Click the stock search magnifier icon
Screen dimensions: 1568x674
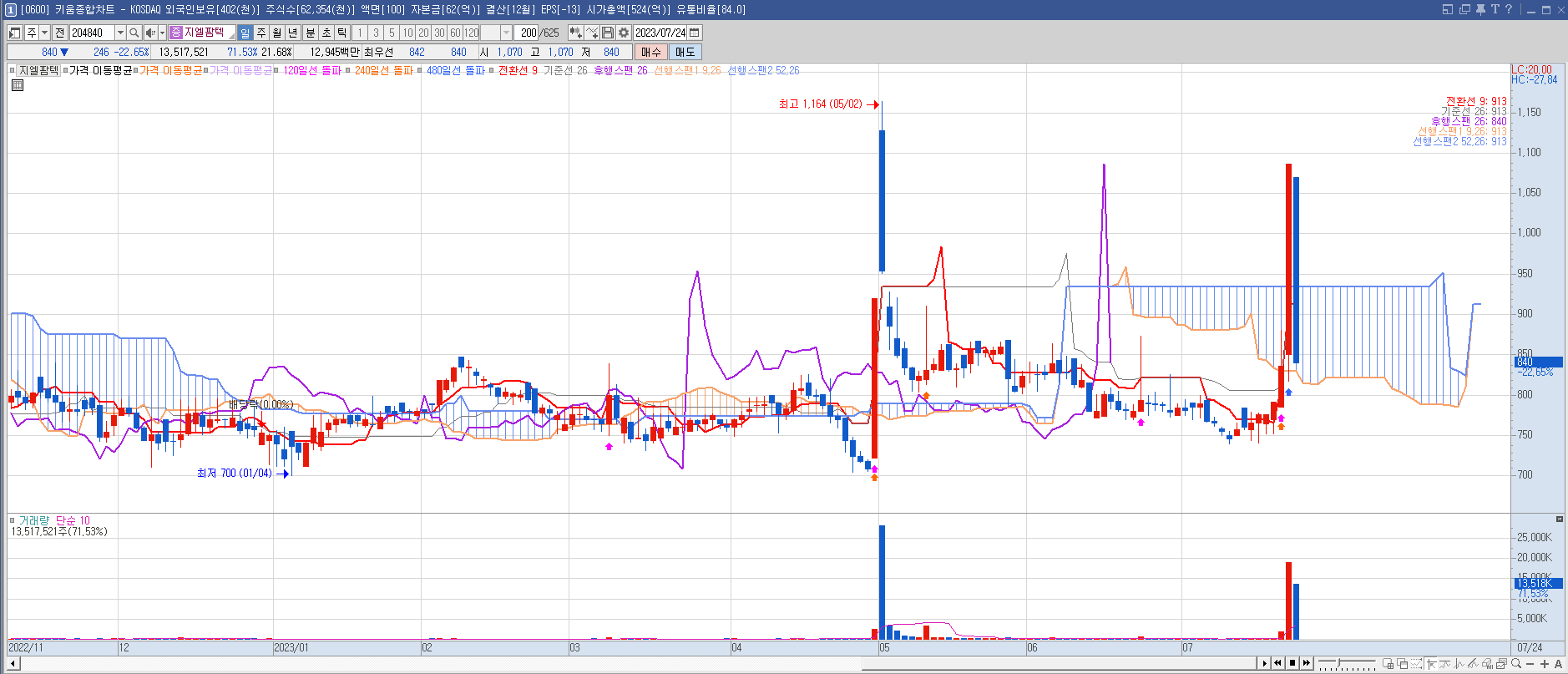point(134,33)
